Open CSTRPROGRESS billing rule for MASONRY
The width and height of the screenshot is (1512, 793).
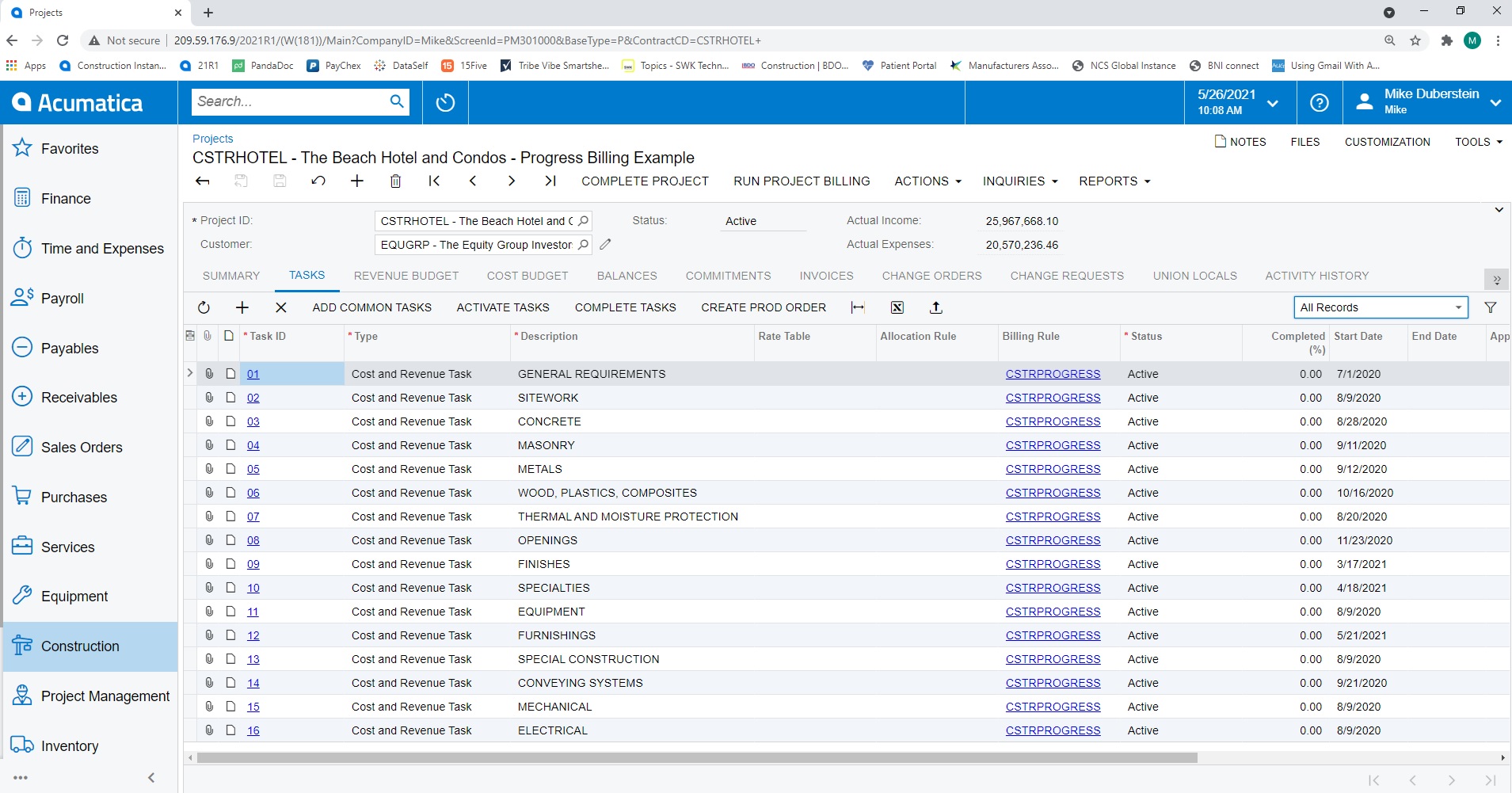pyautogui.click(x=1053, y=445)
